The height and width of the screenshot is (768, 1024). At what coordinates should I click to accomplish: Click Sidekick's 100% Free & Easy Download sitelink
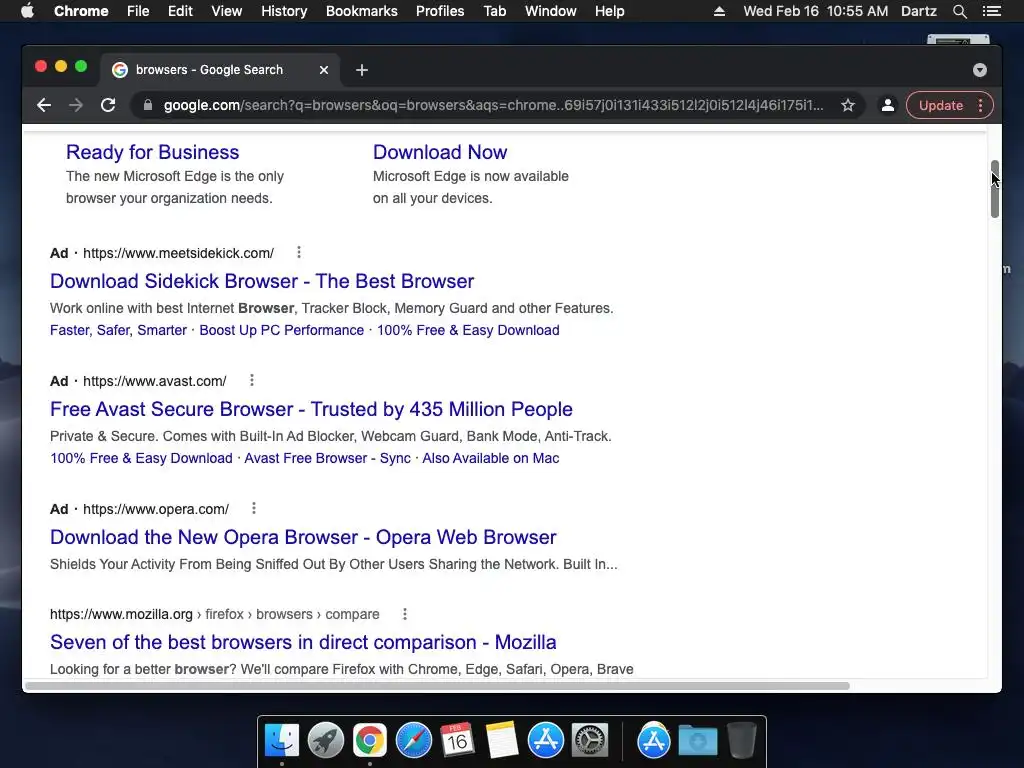point(468,330)
